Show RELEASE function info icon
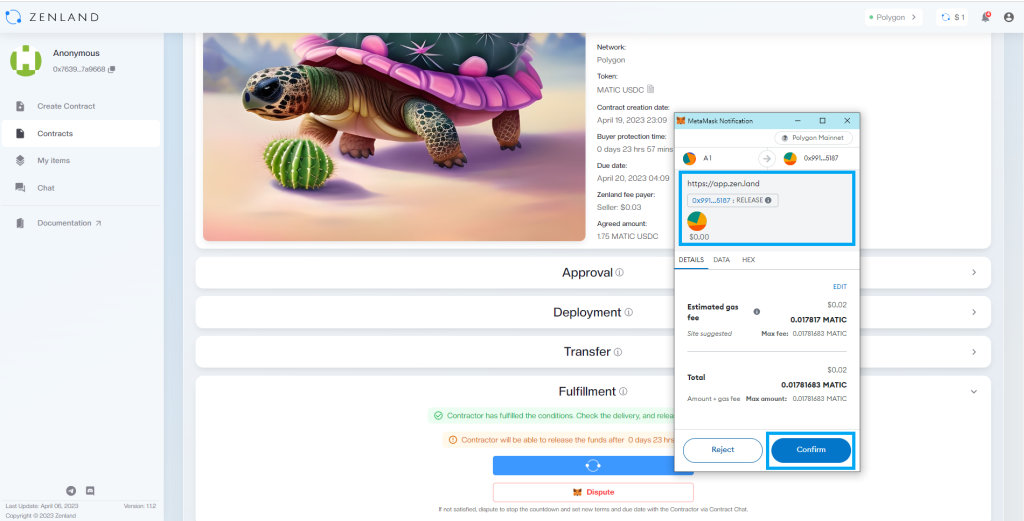The width and height of the screenshot is (1024, 521). click(768, 200)
